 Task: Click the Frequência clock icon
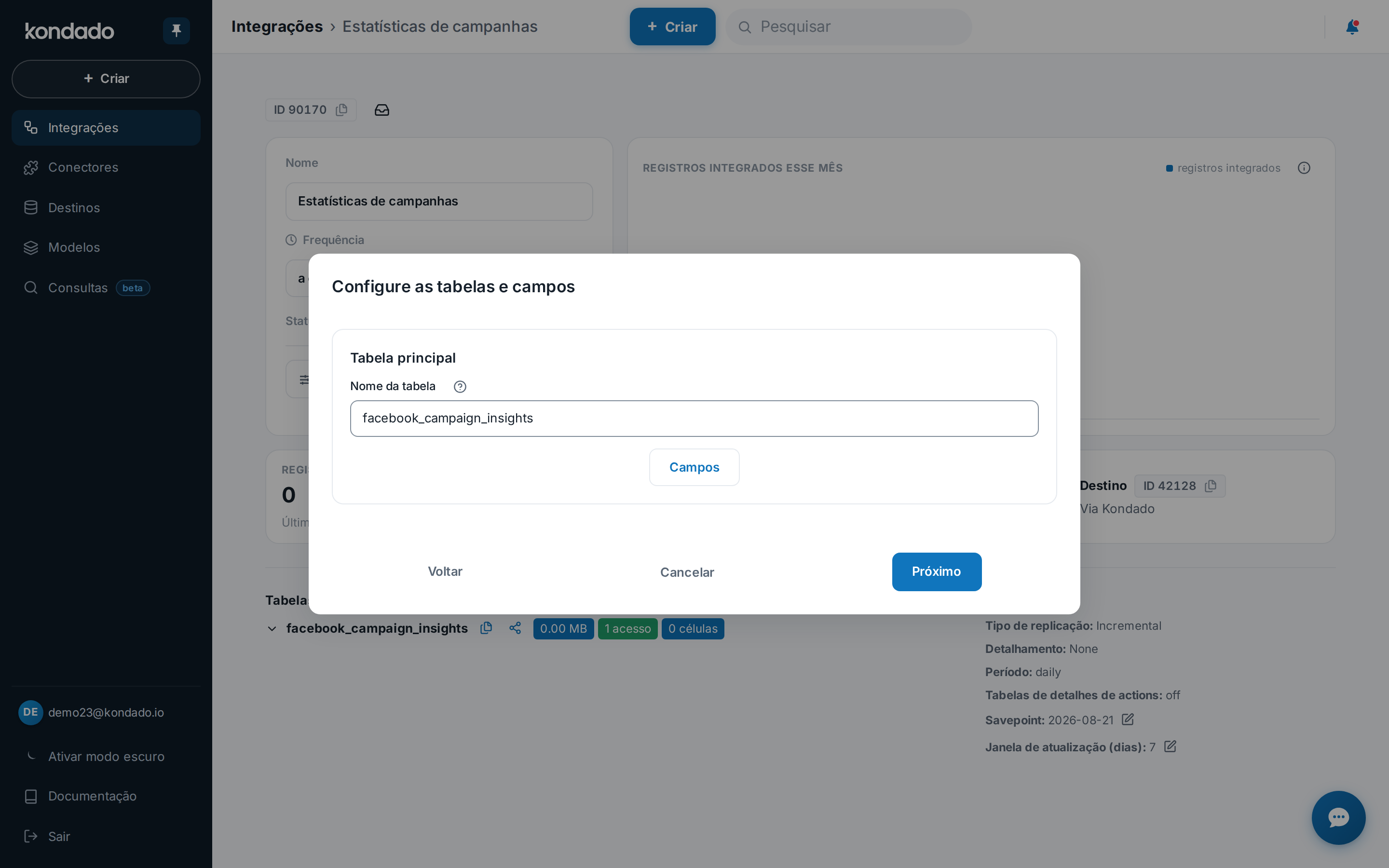pyautogui.click(x=291, y=240)
